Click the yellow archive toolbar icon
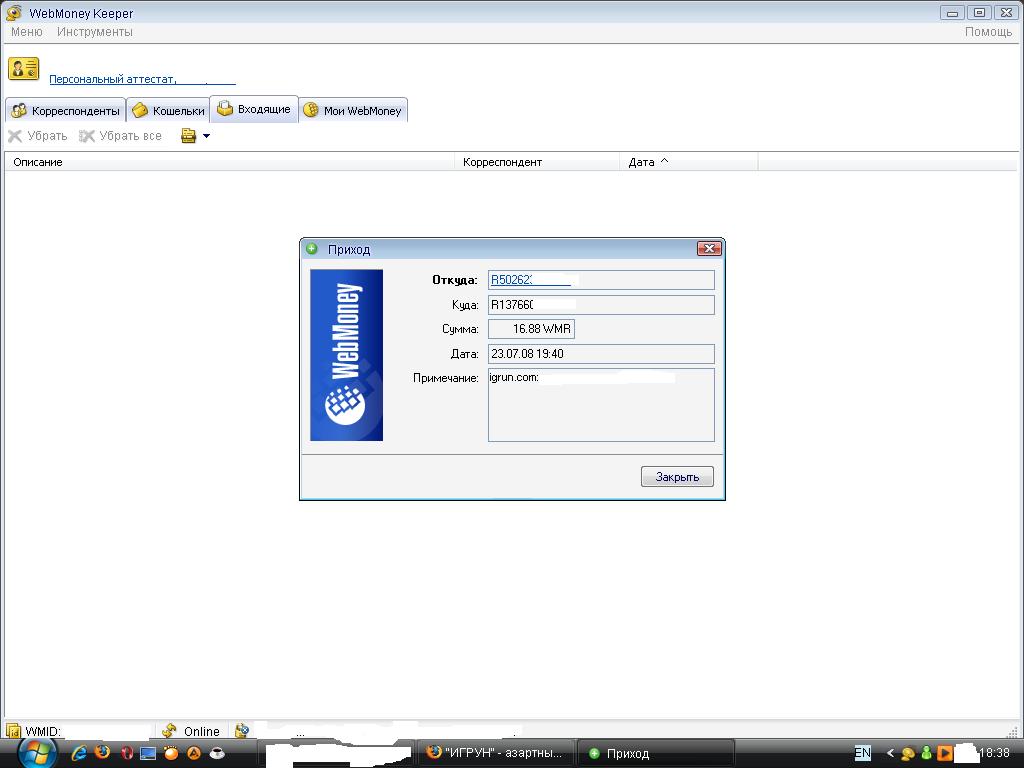 pos(188,136)
